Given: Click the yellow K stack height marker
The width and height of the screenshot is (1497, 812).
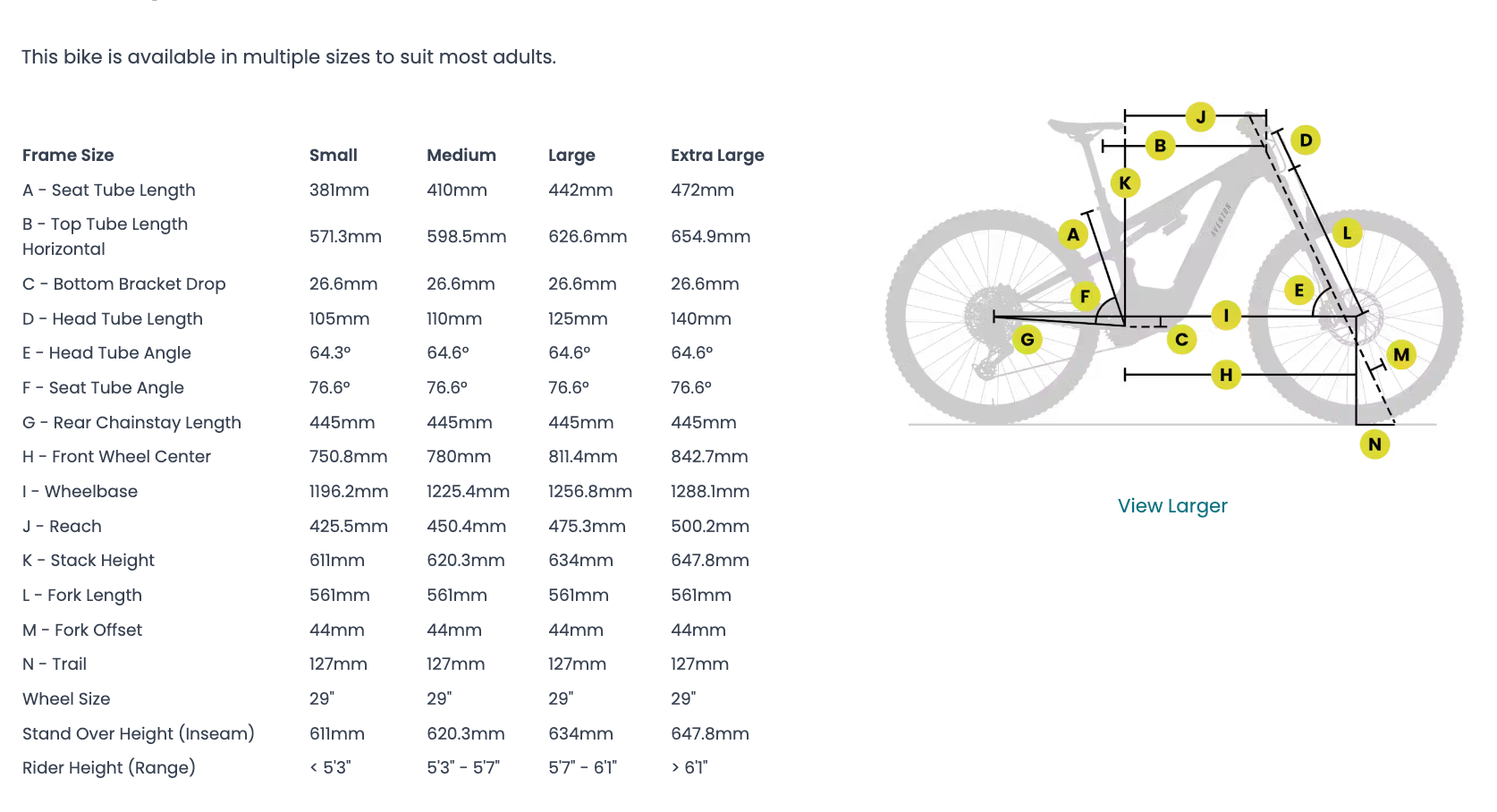Looking at the screenshot, I should (1125, 183).
